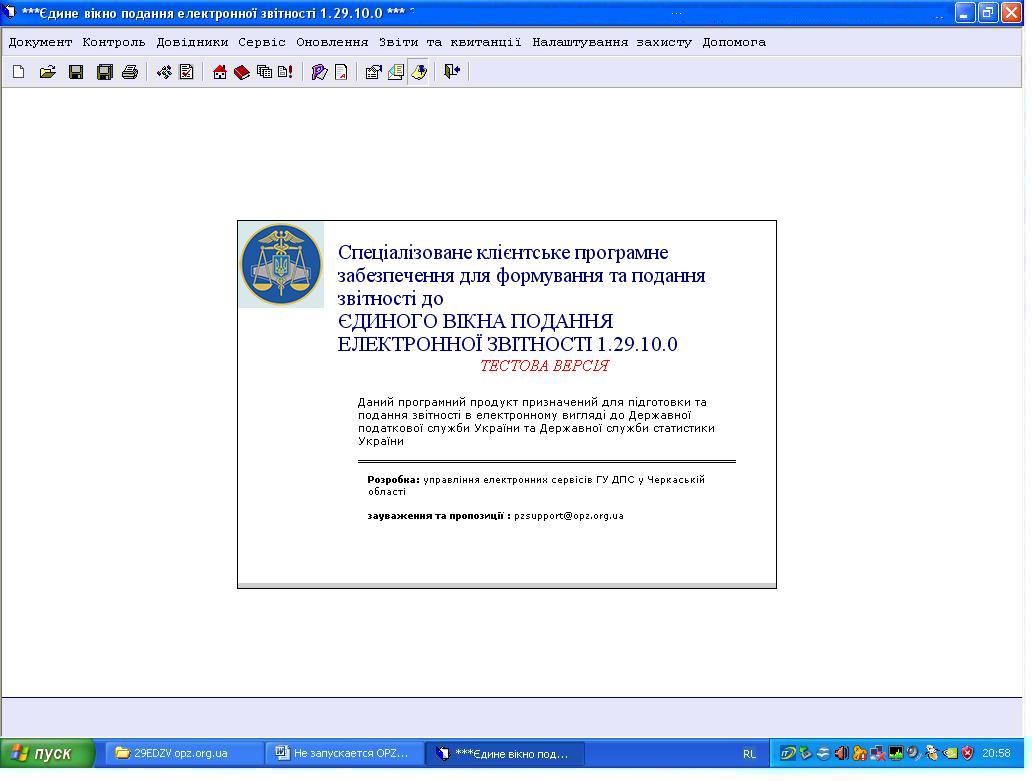Click the IT tray icon
Image resolution: width=1032 pixels, height=781 pixels.
788,753
